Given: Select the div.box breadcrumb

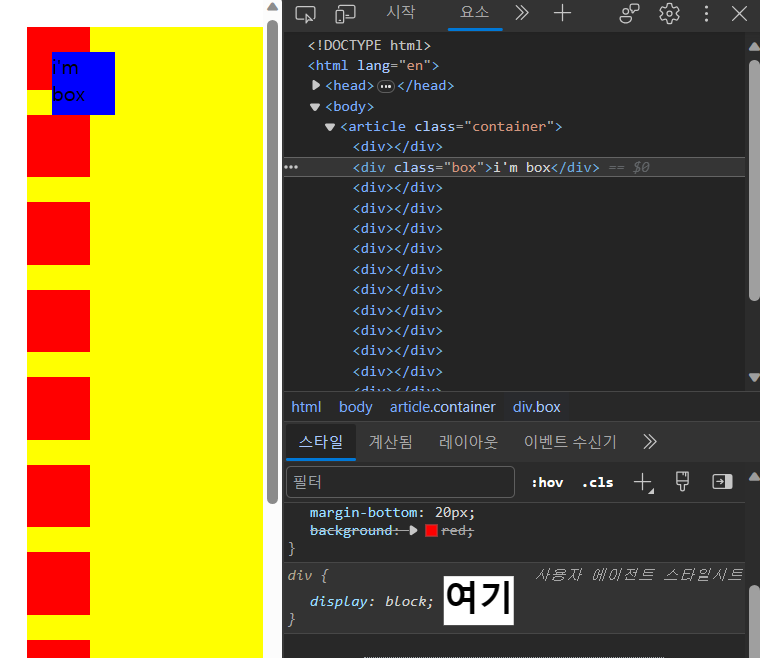Looking at the screenshot, I should pos(537,407).
